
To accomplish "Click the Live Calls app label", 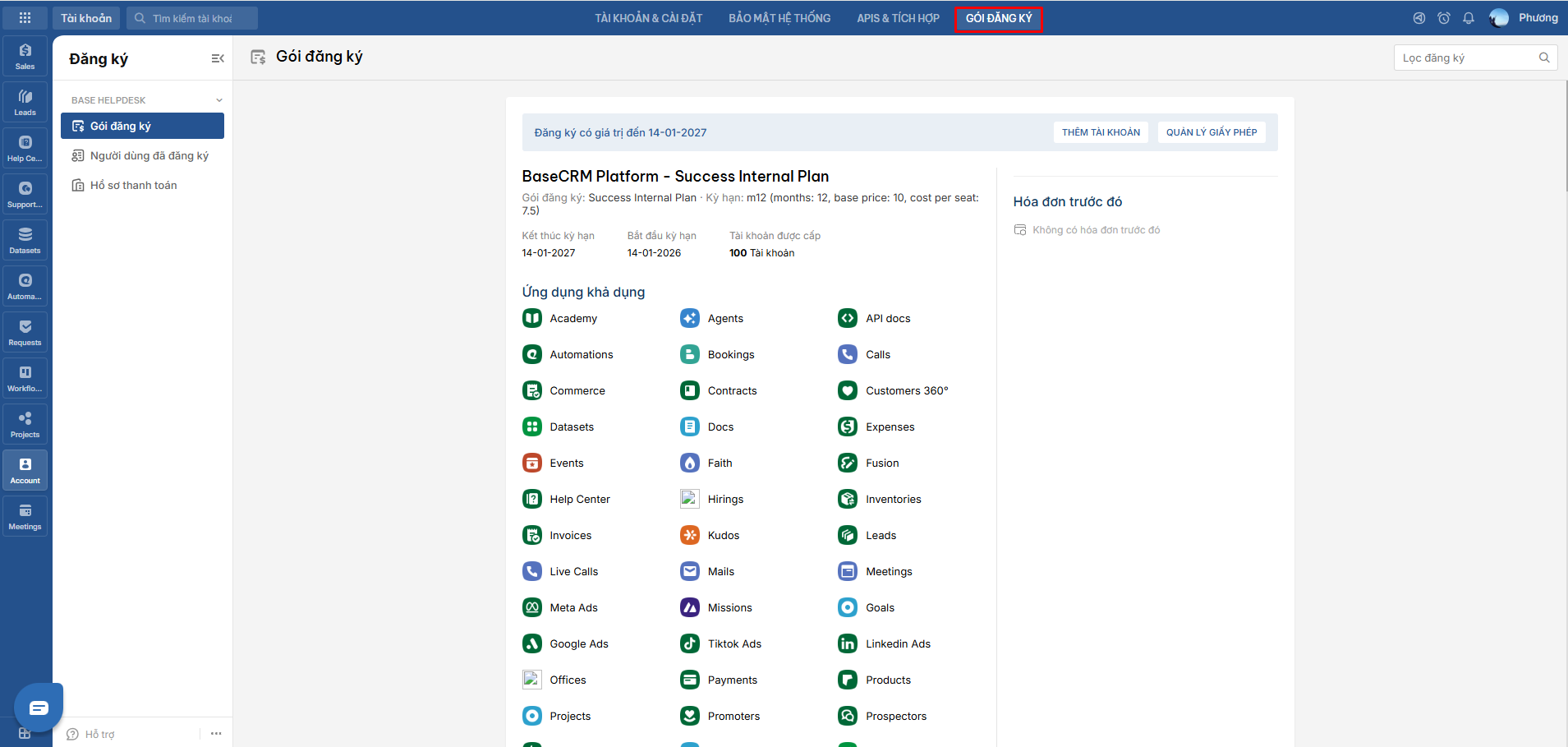I will [x=574, y=571].
